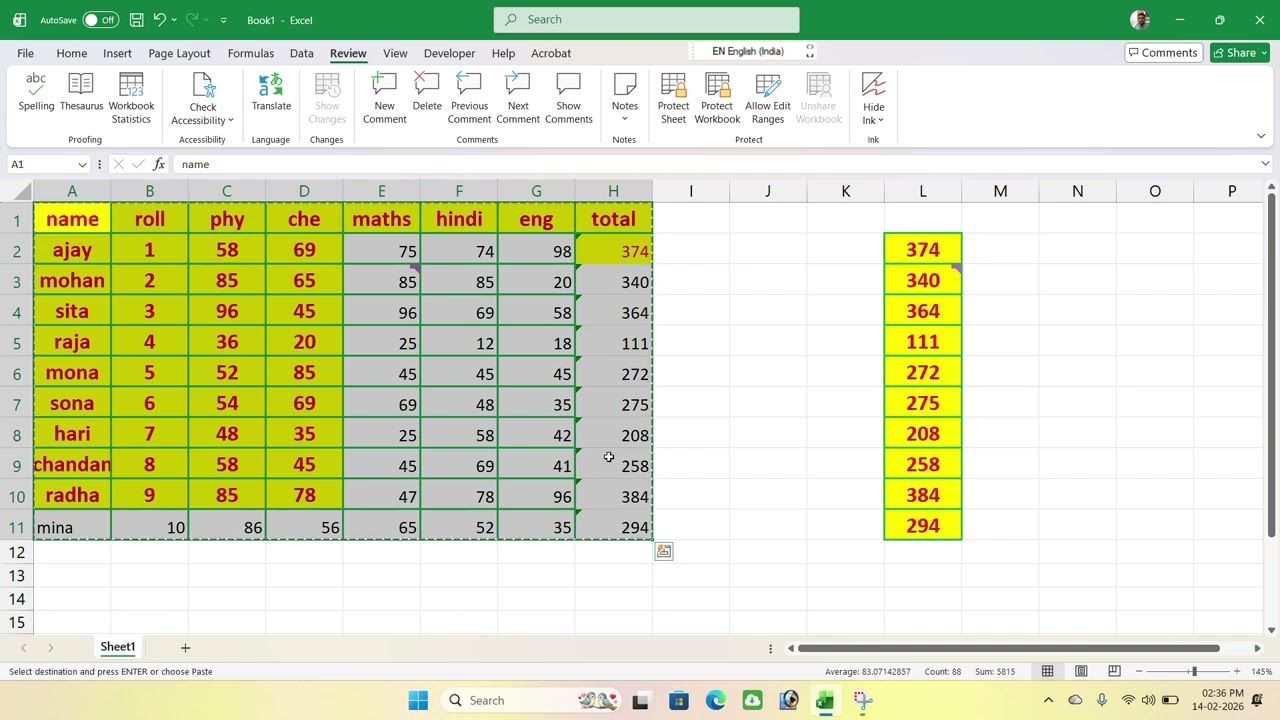This screenshot has width=1280, height=720.
Task: Switch to the View tab
Action: (x=395, y=53)
